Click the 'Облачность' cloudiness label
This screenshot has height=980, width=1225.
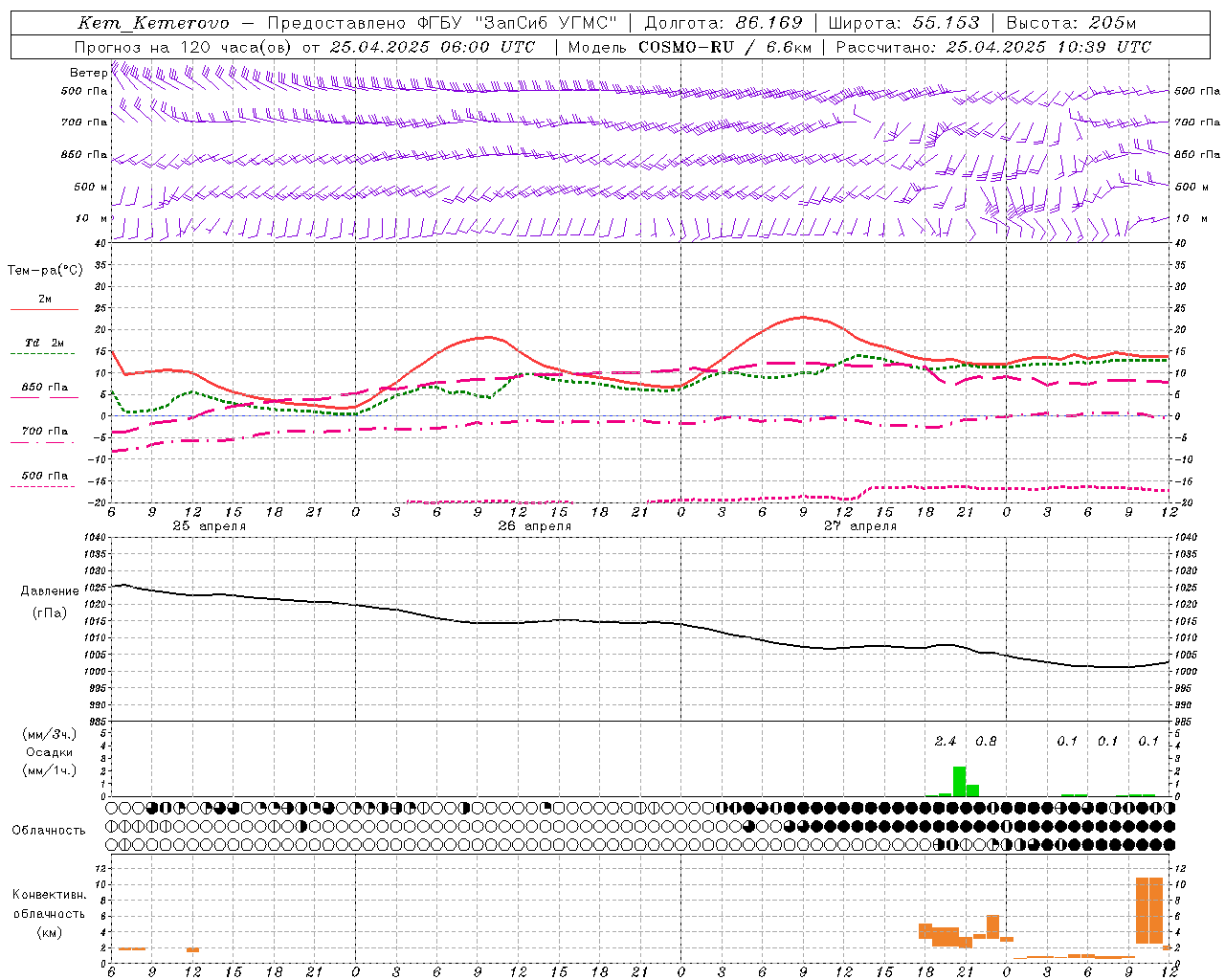pos(49,831)
